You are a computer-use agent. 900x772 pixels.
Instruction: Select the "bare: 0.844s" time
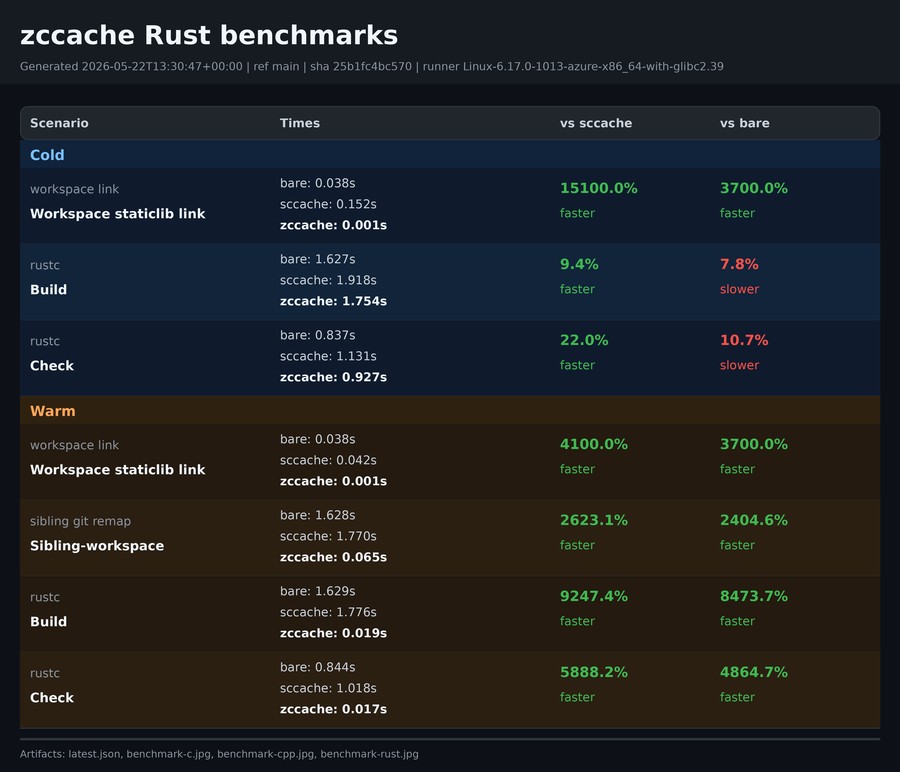[x=317, y=668]
